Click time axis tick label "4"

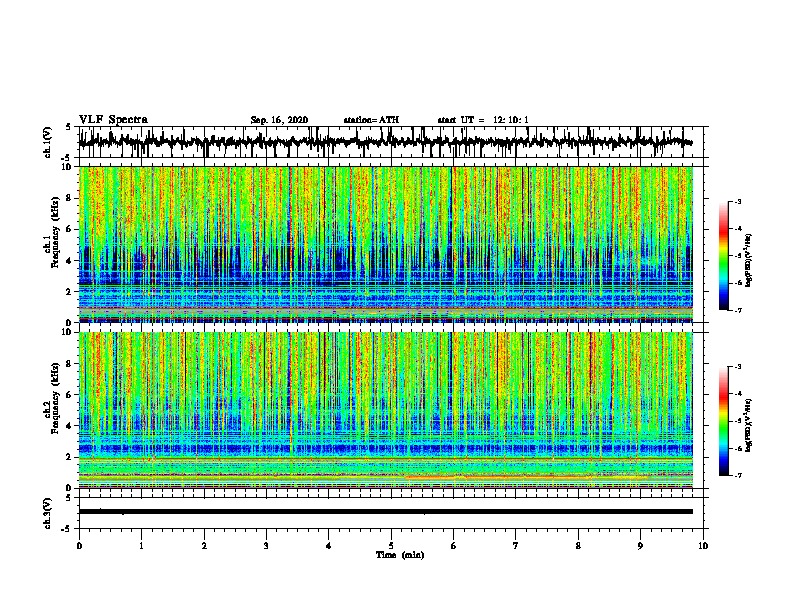click(329, 546)
